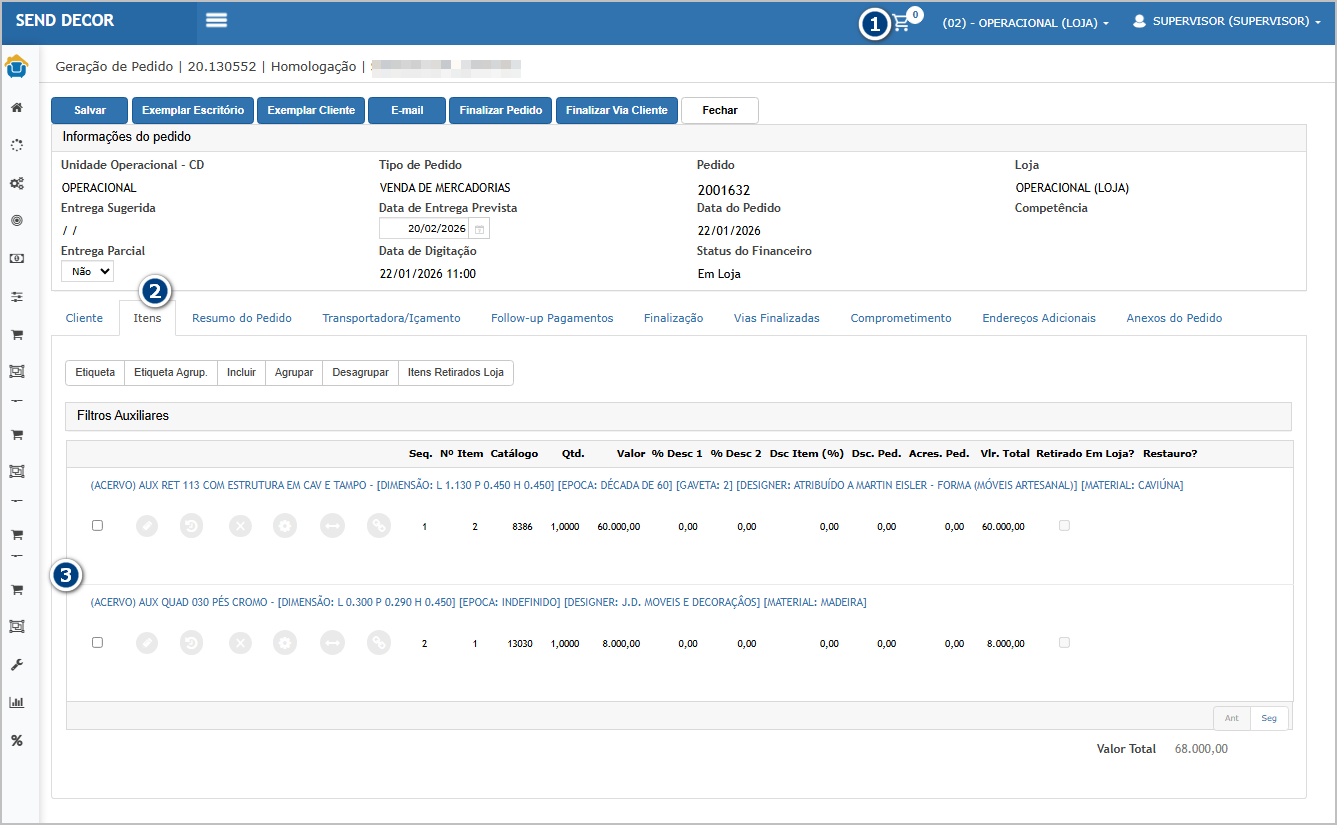Viewport: 1337px width, 825px height.
Task: Switch to the Resumo do Pedido tab
Action: [242, 318]
